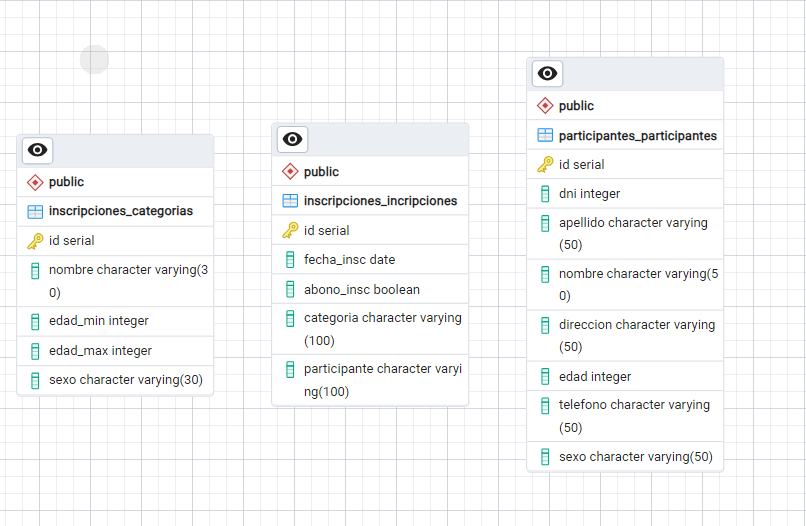Click column icon next to fecha_insc date

290,260
